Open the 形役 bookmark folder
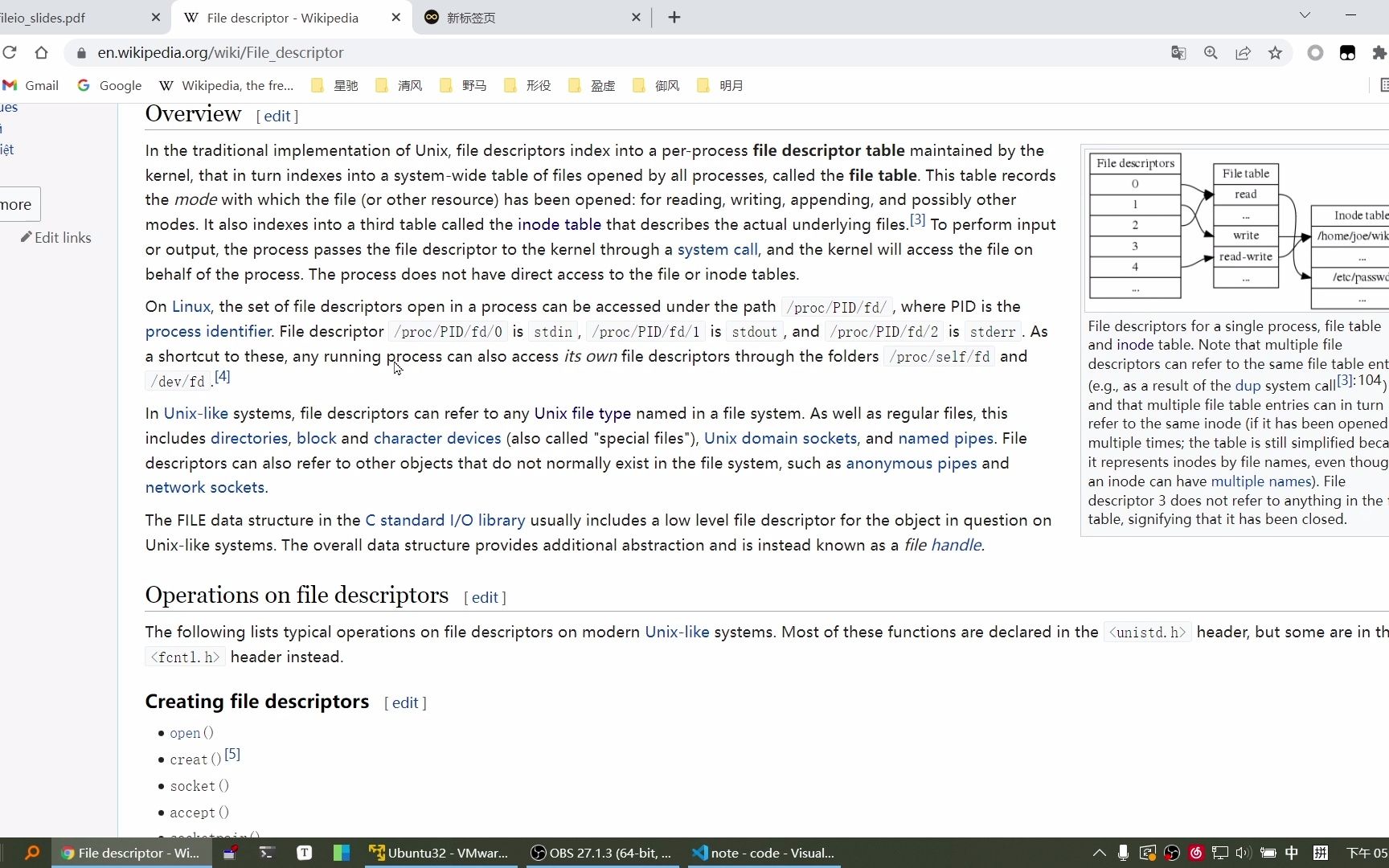 tap(527, 85)
